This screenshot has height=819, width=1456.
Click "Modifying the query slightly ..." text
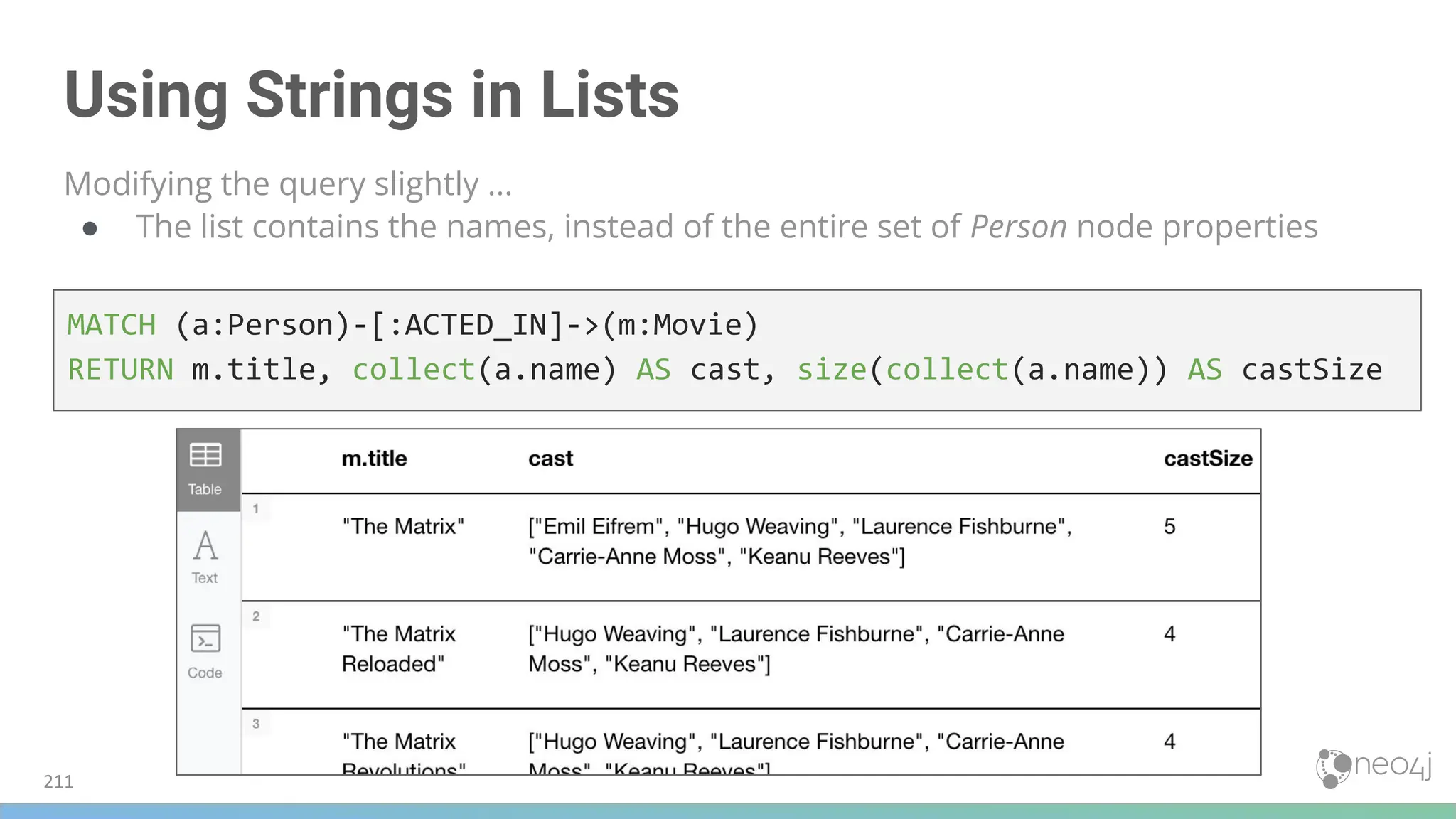click(288, 184)
